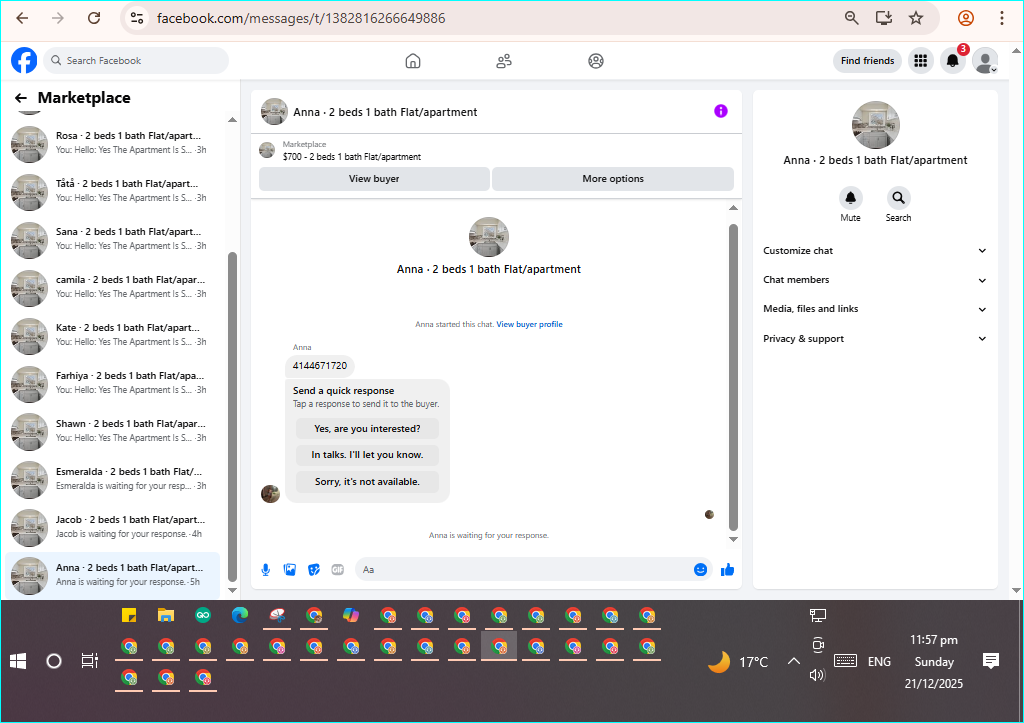
Task: Expand Privacy & support section
Action: coord(875,338)
